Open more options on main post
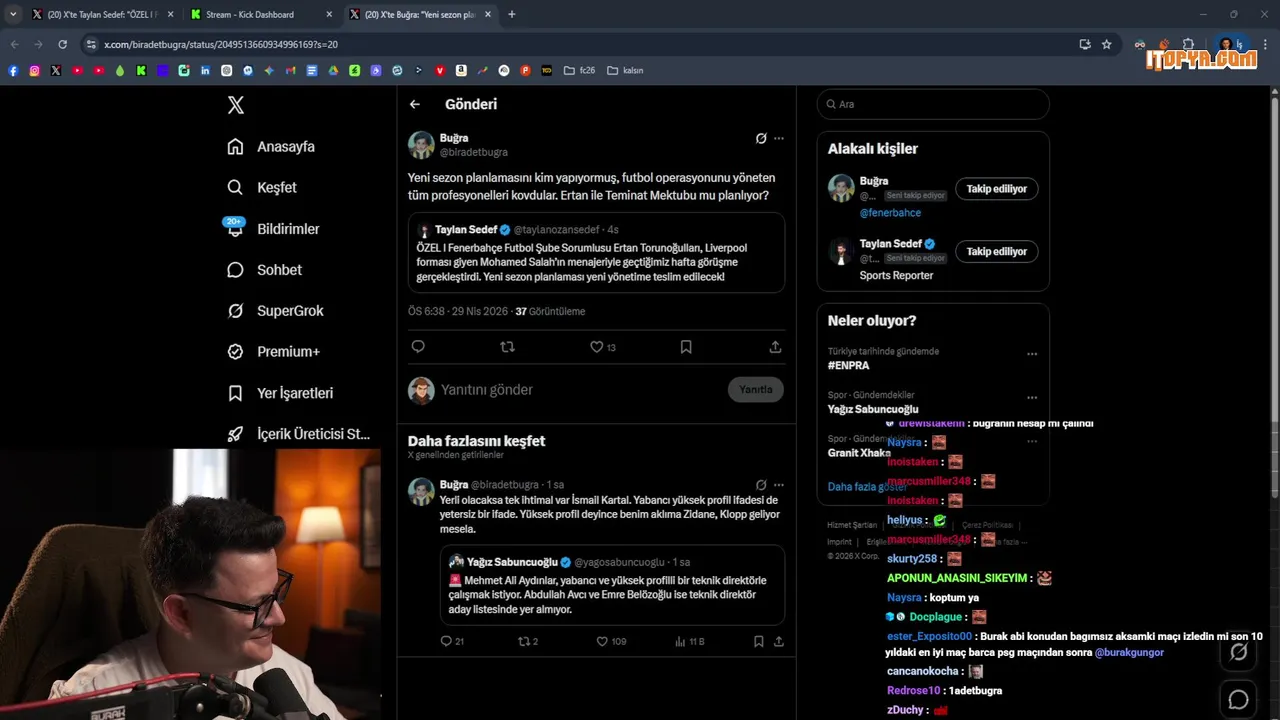 (779, 138)
